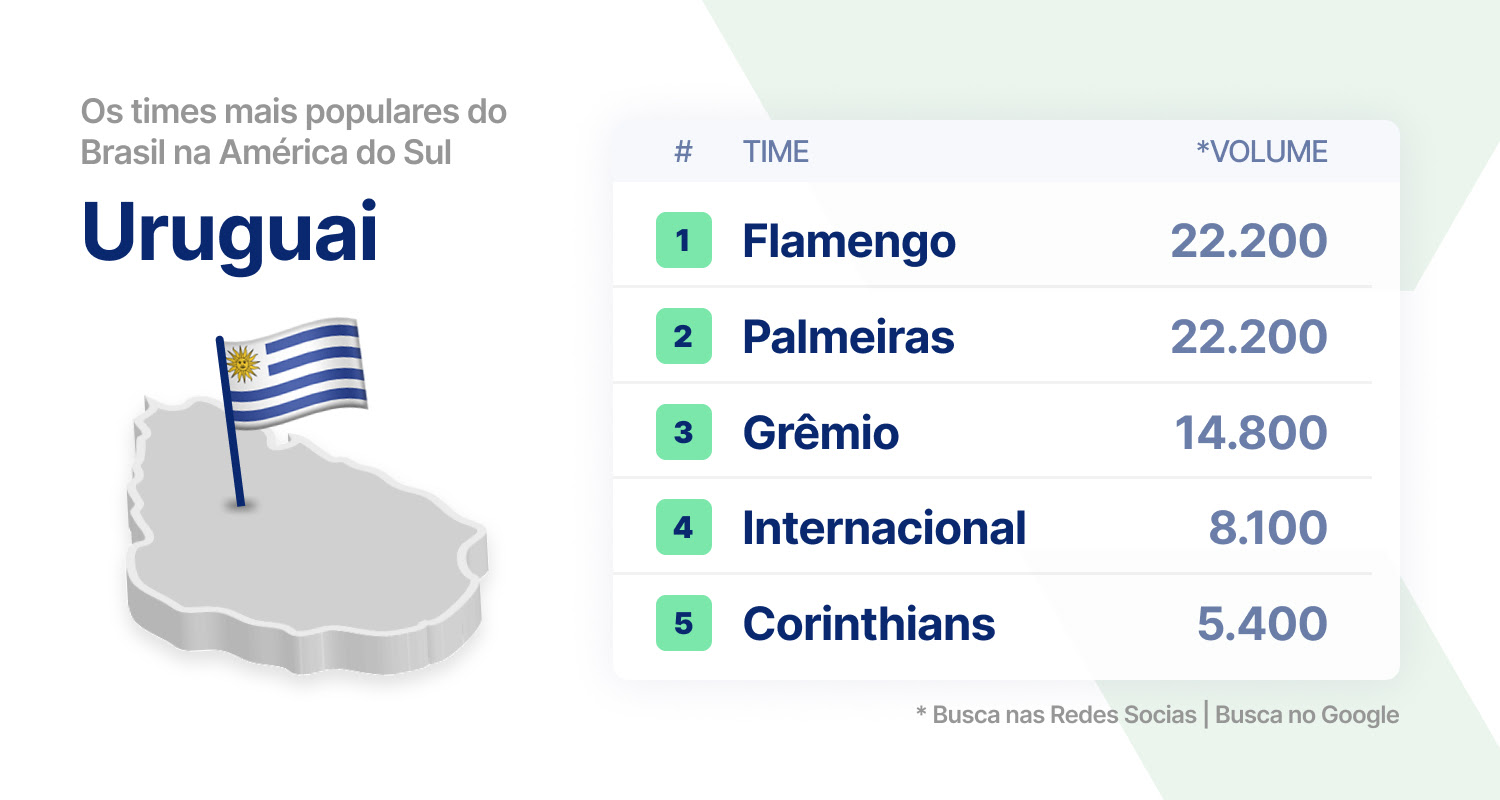The image size is (1500, 800).
Task: Select the green rank 3 badge
Action: click(684, 432)
